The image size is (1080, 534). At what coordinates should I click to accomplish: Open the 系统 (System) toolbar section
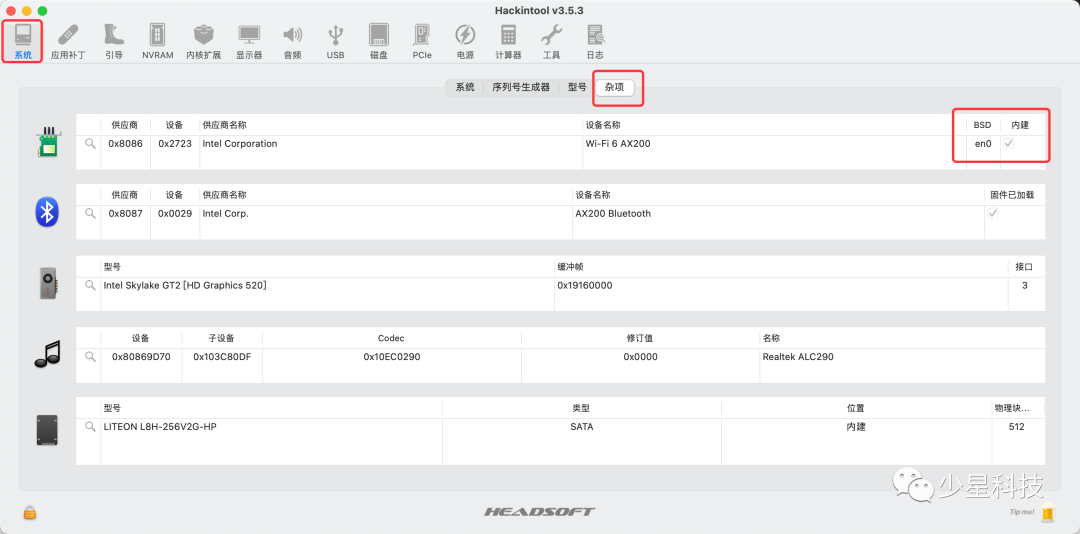coord(23,41)
